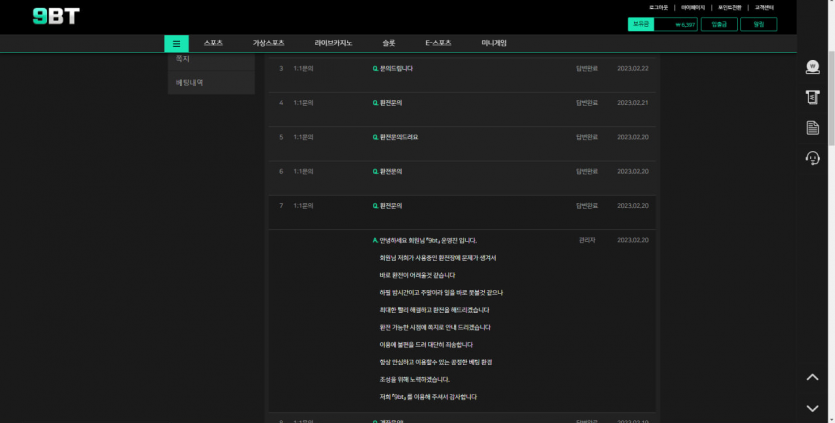The width and height of the screenshot is (835, 423).
Task: Click the cash withdrawal icon in sidebar
Action: 812,97
